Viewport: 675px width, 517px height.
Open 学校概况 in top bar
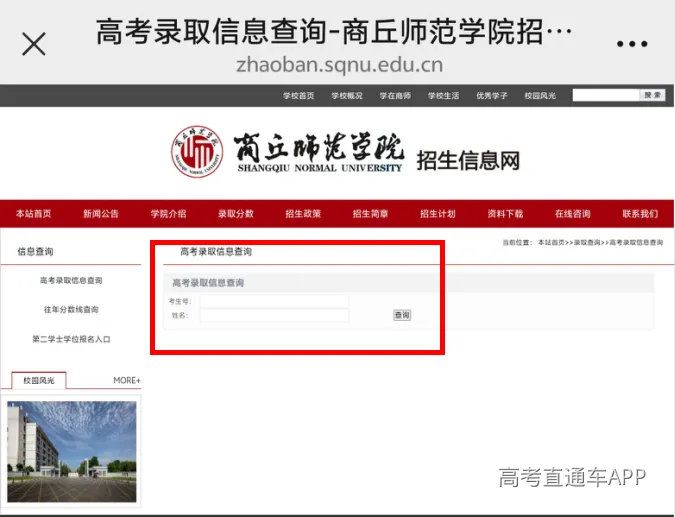pyautogui.click(x=347, y=96)
